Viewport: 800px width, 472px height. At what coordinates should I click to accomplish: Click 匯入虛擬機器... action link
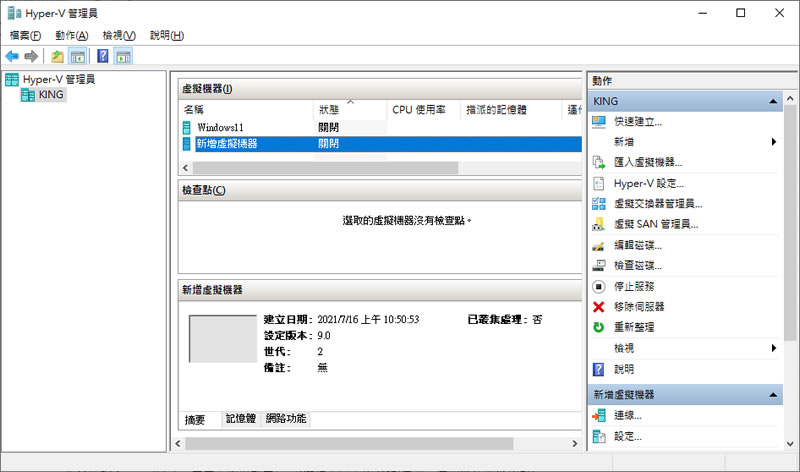pos(648,163)
